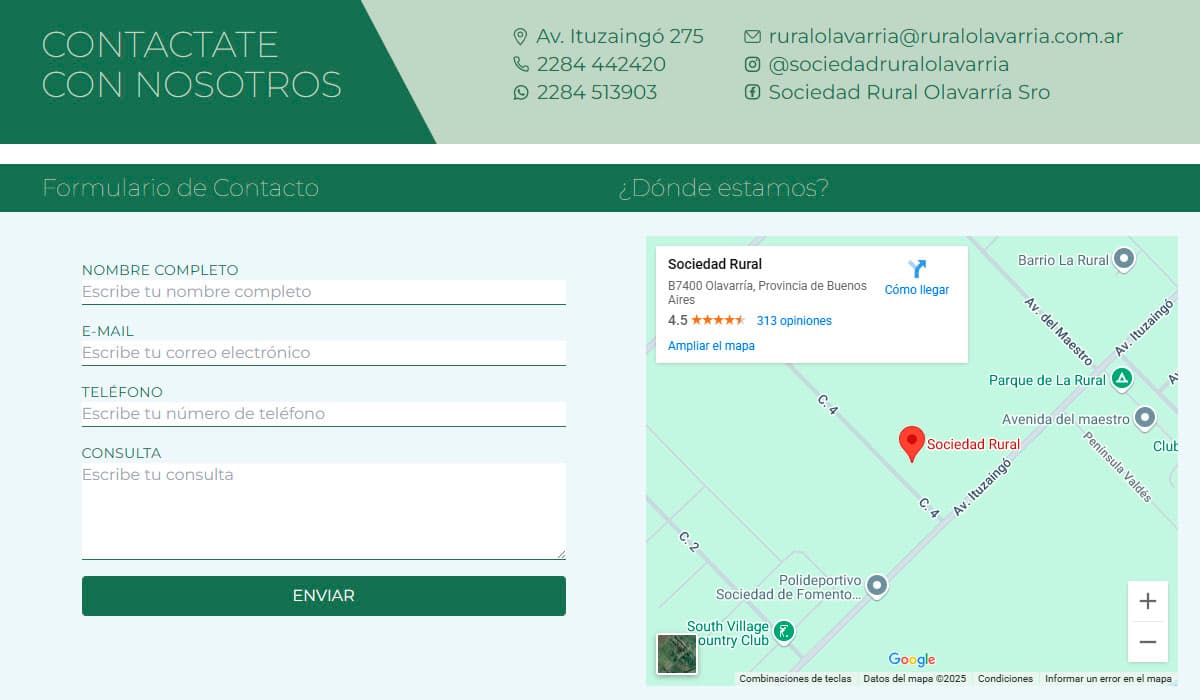Viewport: 1200px width, 700px height.
Task: Click the Consulta textarea resize handle
Action: point(560,554)
